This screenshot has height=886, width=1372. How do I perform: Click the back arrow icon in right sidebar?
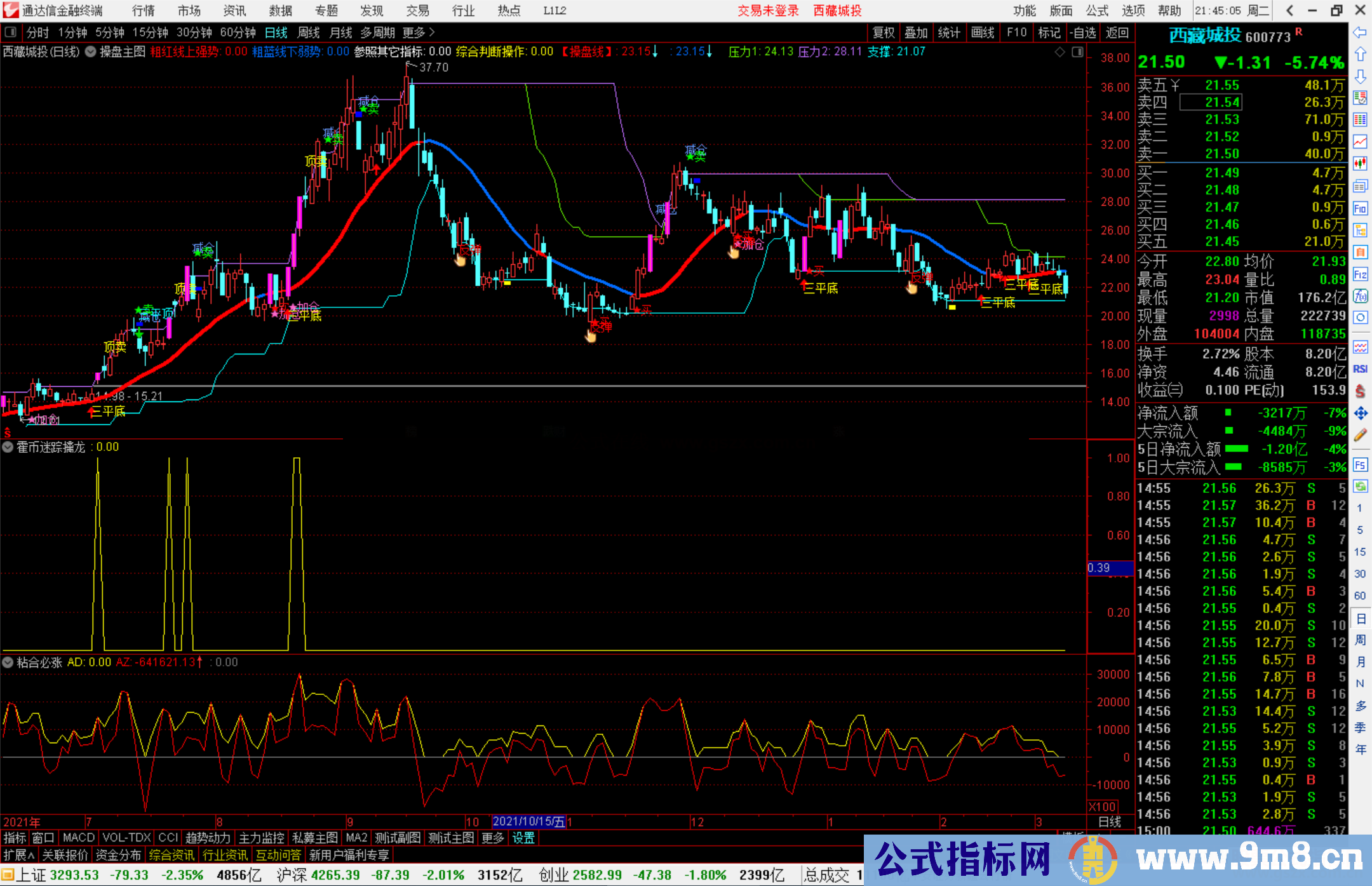[x=1360, y=32]
